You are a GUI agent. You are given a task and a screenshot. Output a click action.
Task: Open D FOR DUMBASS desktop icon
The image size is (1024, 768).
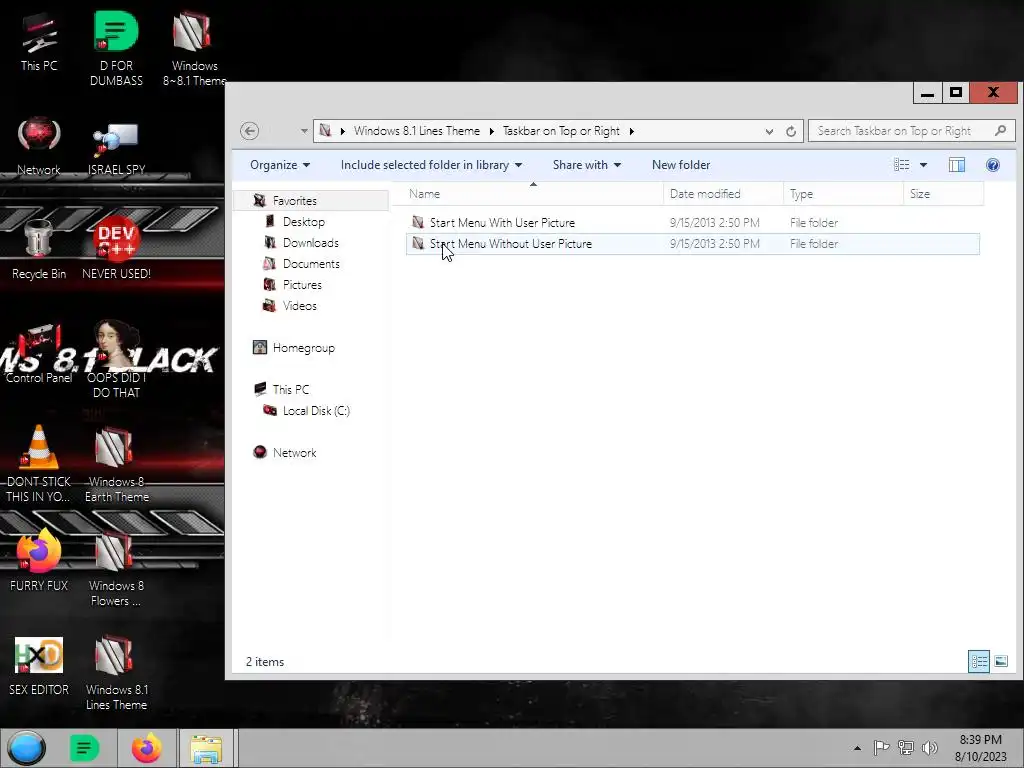click(x=116, y=49)
